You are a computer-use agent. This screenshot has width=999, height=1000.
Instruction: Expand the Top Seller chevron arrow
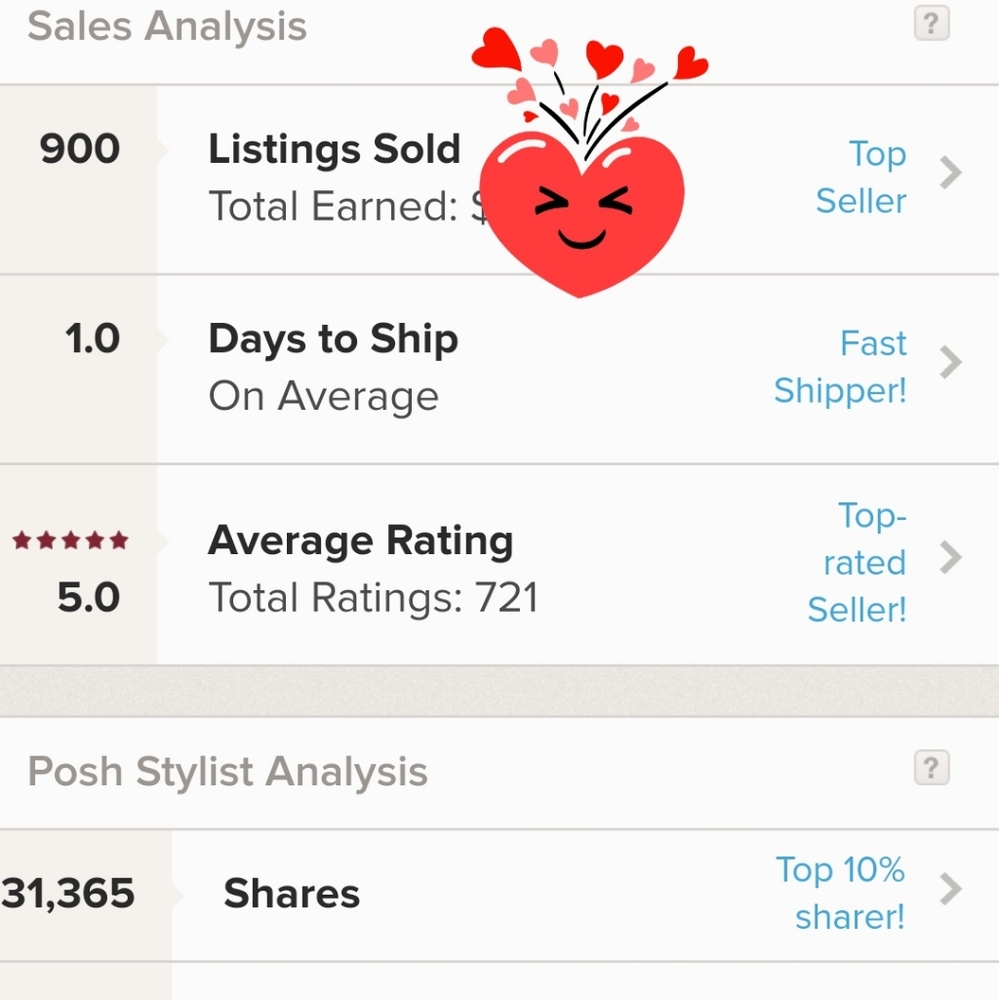click(951, 172)
